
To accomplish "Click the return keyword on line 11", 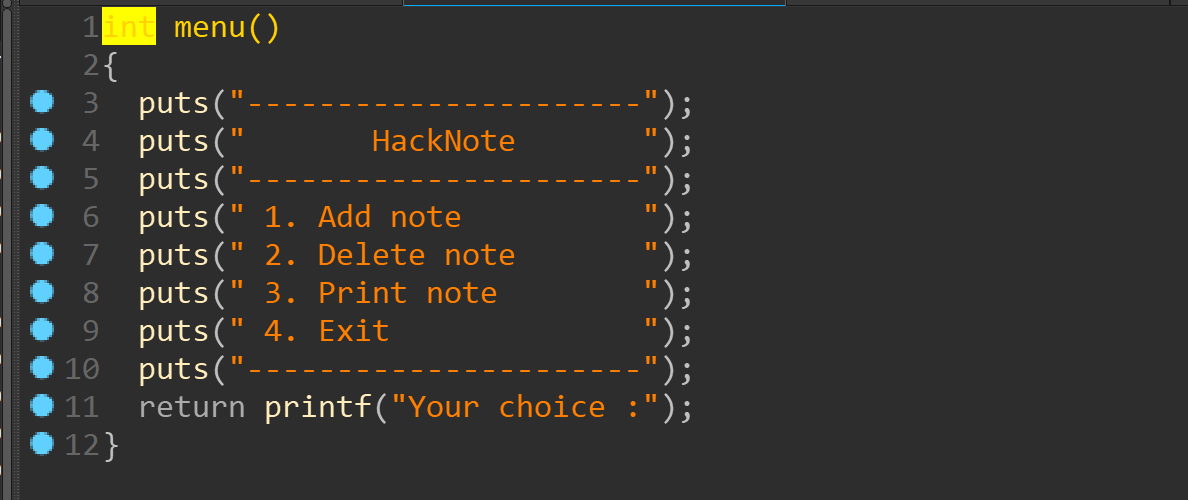I will [x=192, y=408].
